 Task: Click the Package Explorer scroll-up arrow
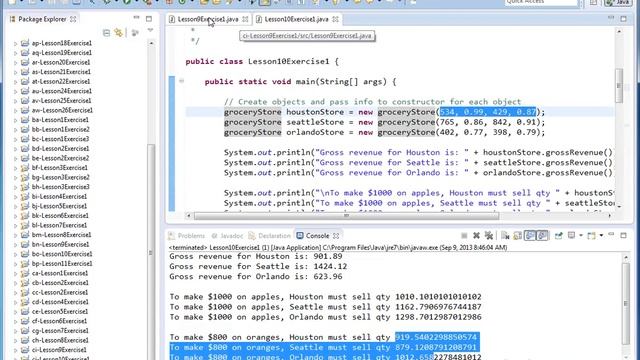151,43
